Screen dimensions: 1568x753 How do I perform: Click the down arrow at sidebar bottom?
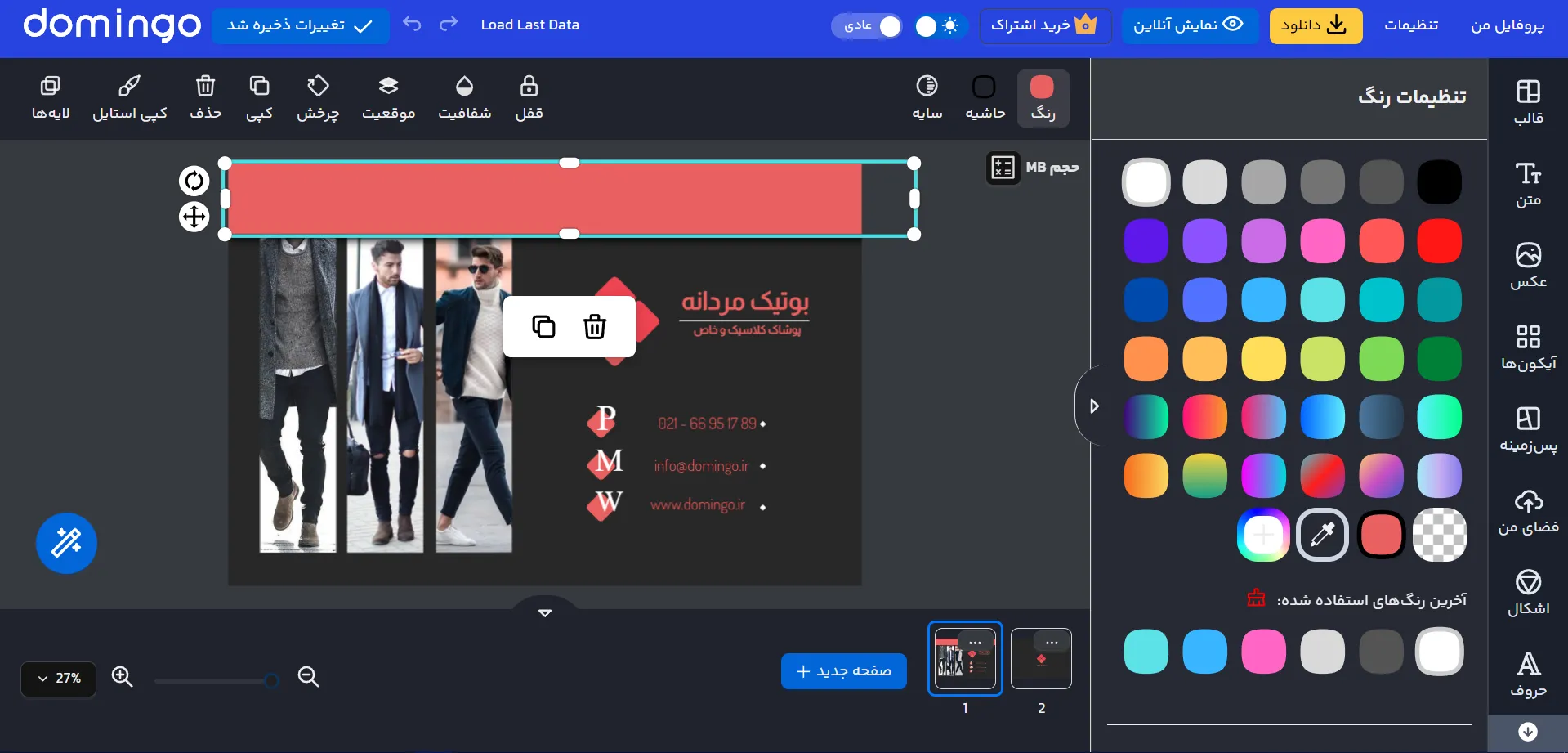pyautogui.click(x=1528, y=732)
